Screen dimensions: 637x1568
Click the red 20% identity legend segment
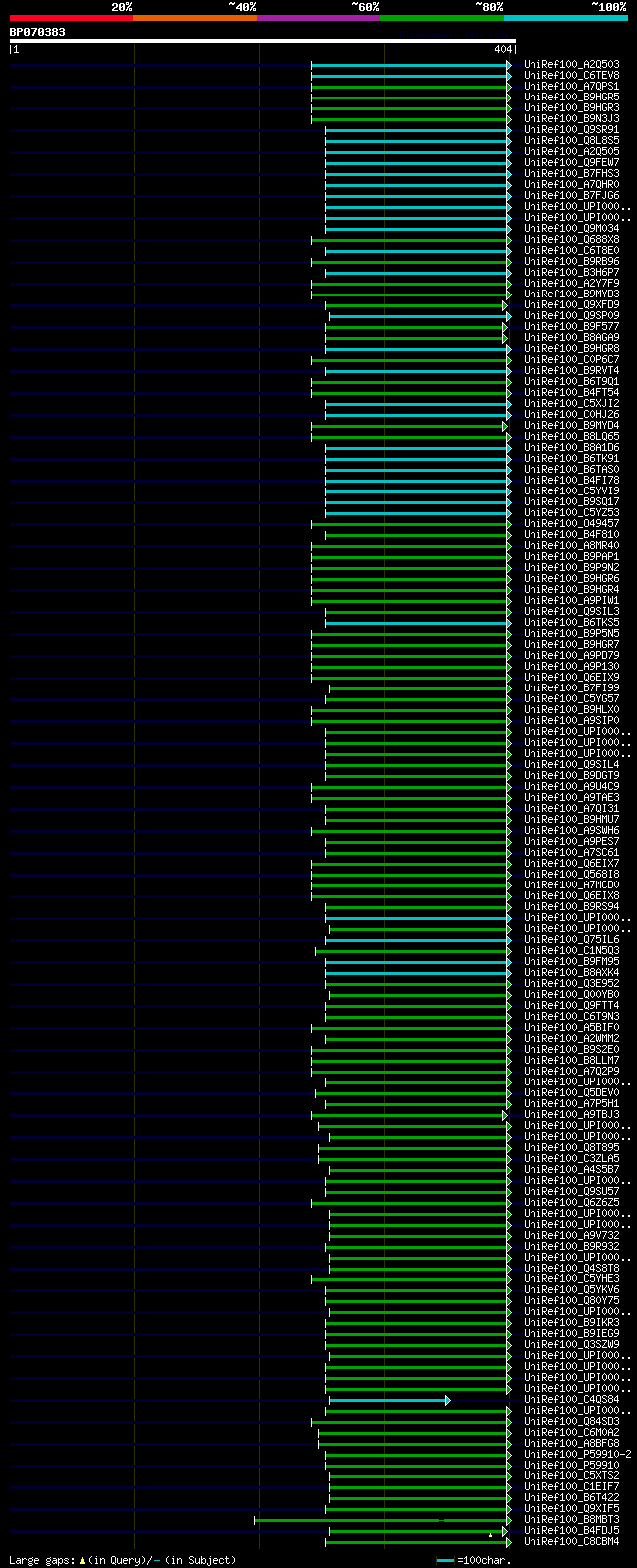[72, 17]
